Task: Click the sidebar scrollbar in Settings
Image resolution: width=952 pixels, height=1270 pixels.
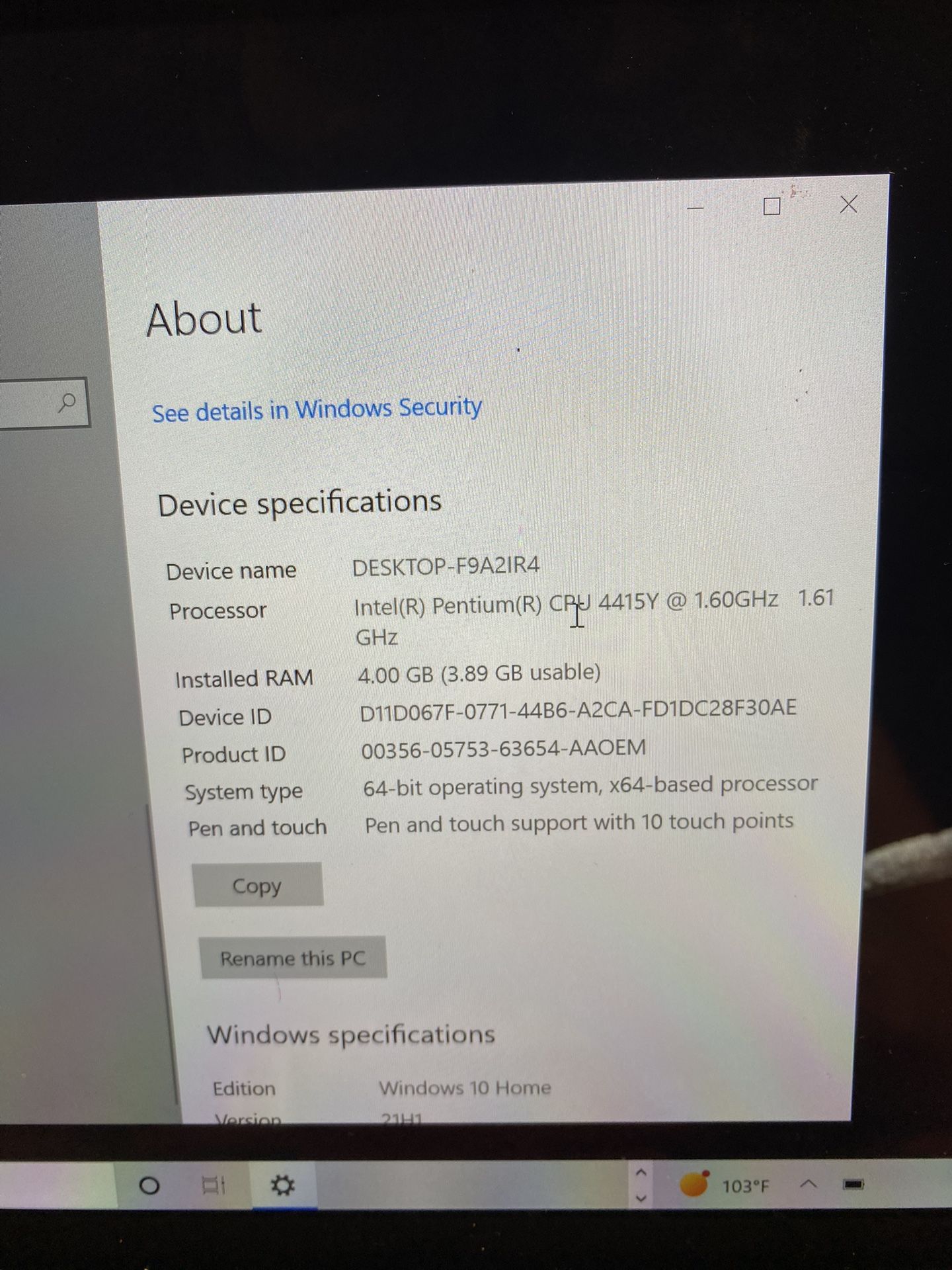Action: click(161, 952)
